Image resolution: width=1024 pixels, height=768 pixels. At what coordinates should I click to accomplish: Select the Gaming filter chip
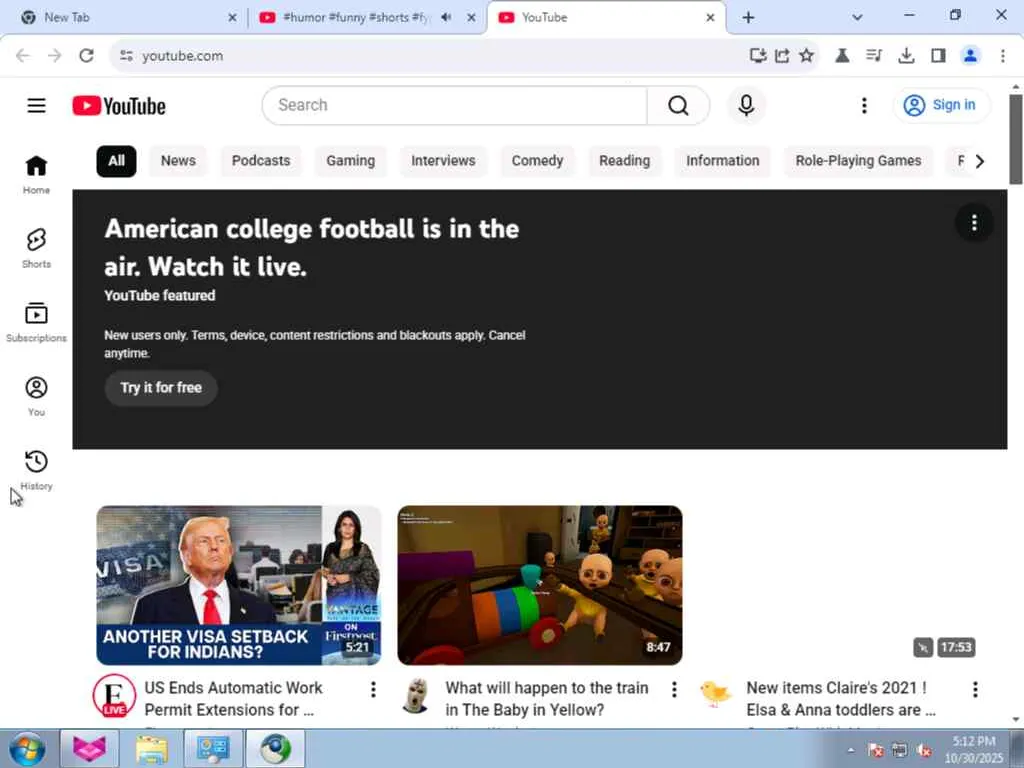[351, 161]
